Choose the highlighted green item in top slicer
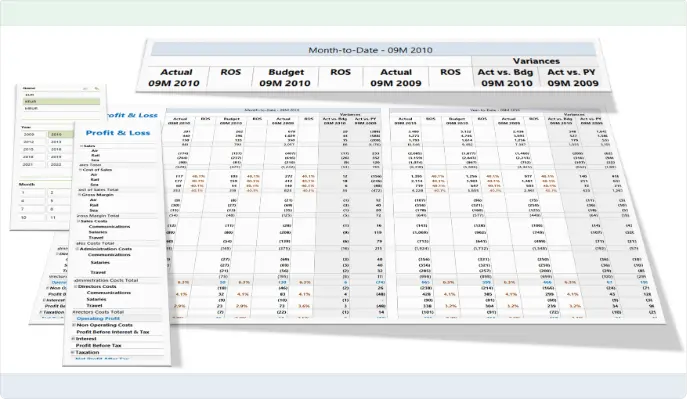This screenshot has width=690, height=399. 61,101
